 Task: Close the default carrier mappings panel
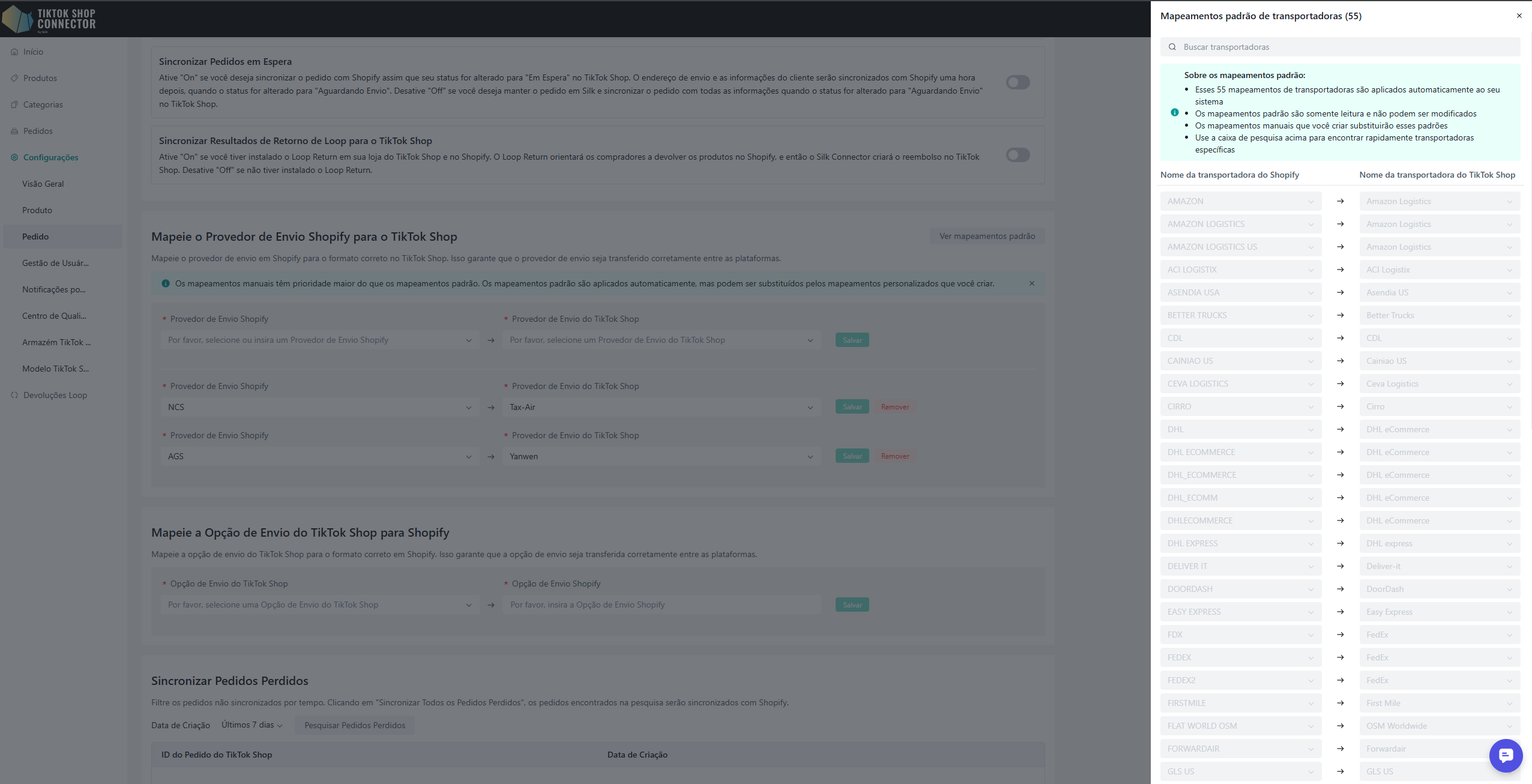pyautogui.click(x=1519, y=16)
